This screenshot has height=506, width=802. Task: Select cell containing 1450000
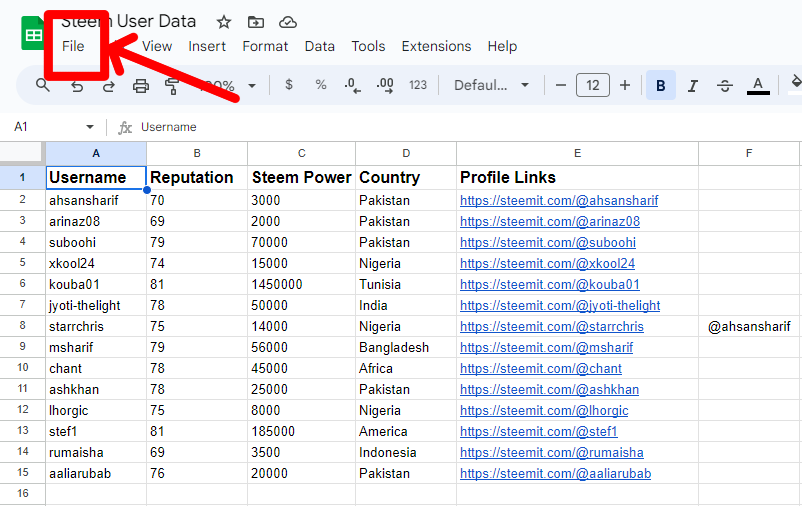tap(301, 284)
